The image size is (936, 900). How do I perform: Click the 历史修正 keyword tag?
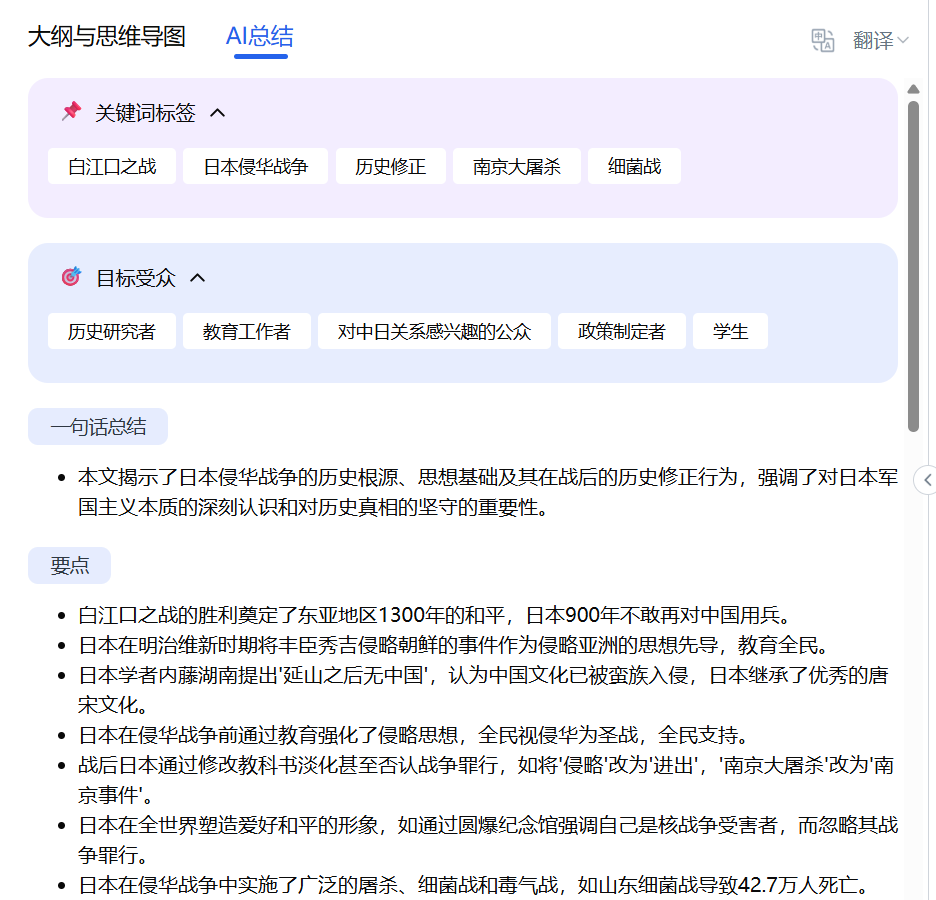pyautogui.click(x=390, y=166)
